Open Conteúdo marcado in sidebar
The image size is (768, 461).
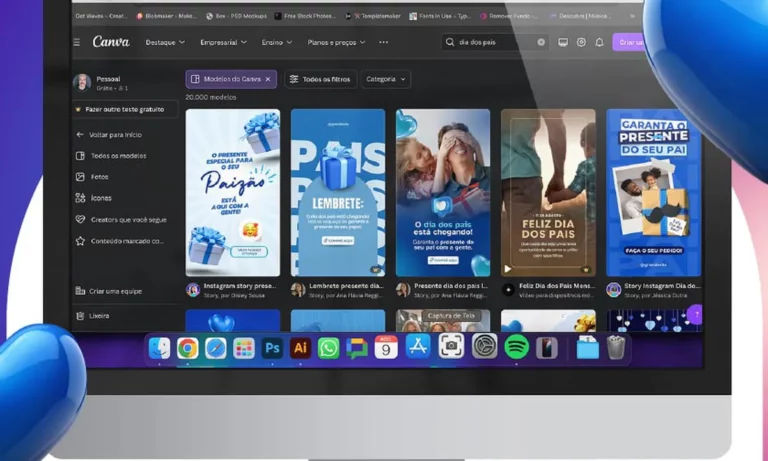point(120,241)
